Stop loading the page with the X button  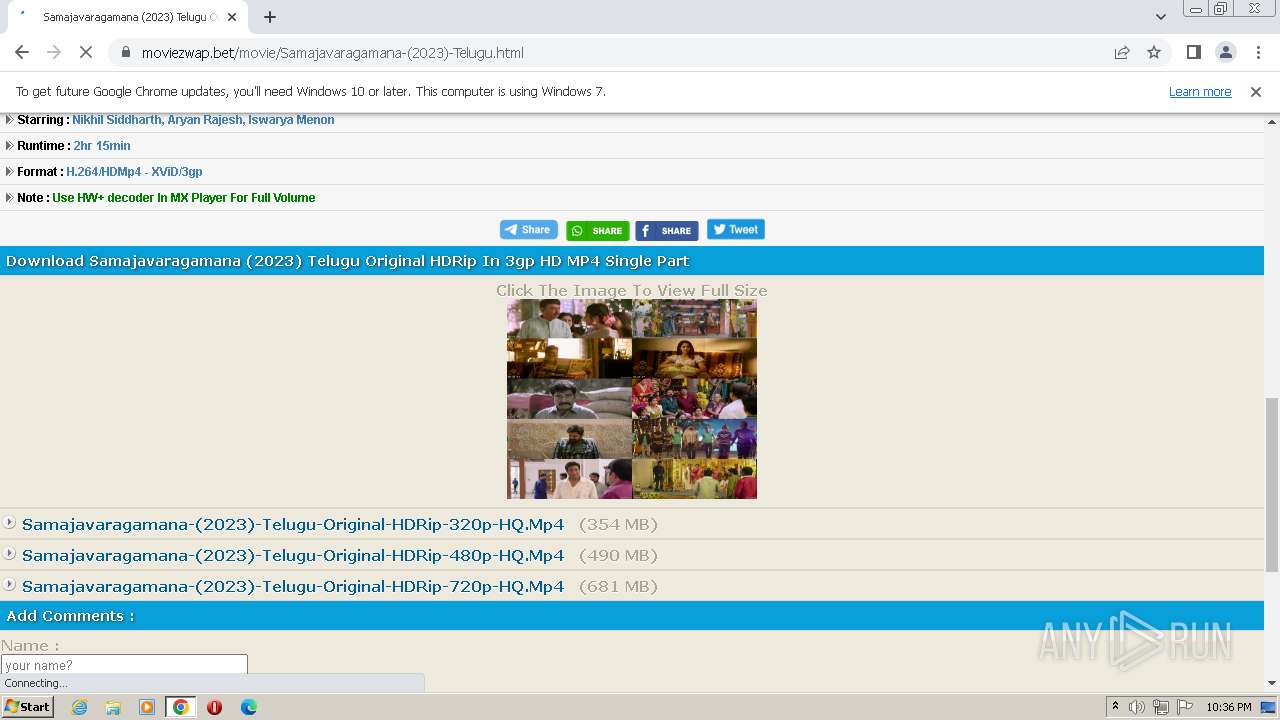point(86,52)
